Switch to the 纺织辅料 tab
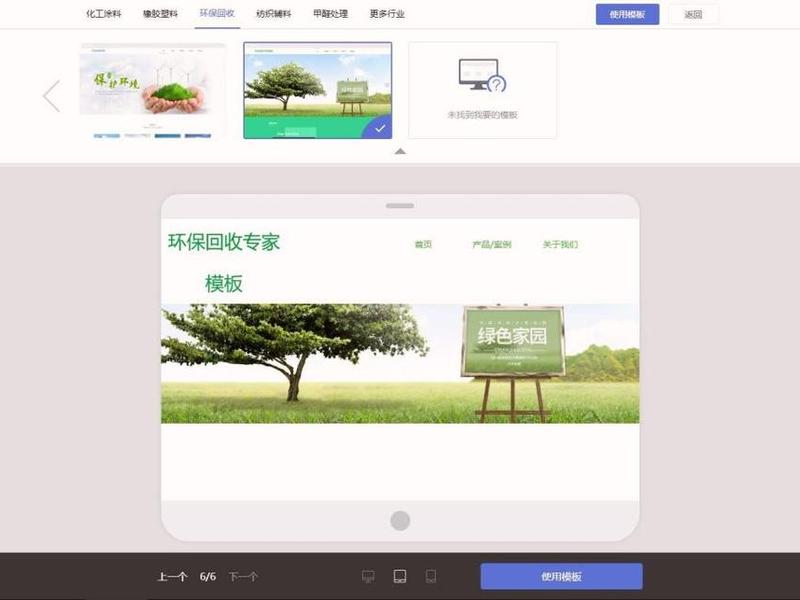 [x=273, y=14]
